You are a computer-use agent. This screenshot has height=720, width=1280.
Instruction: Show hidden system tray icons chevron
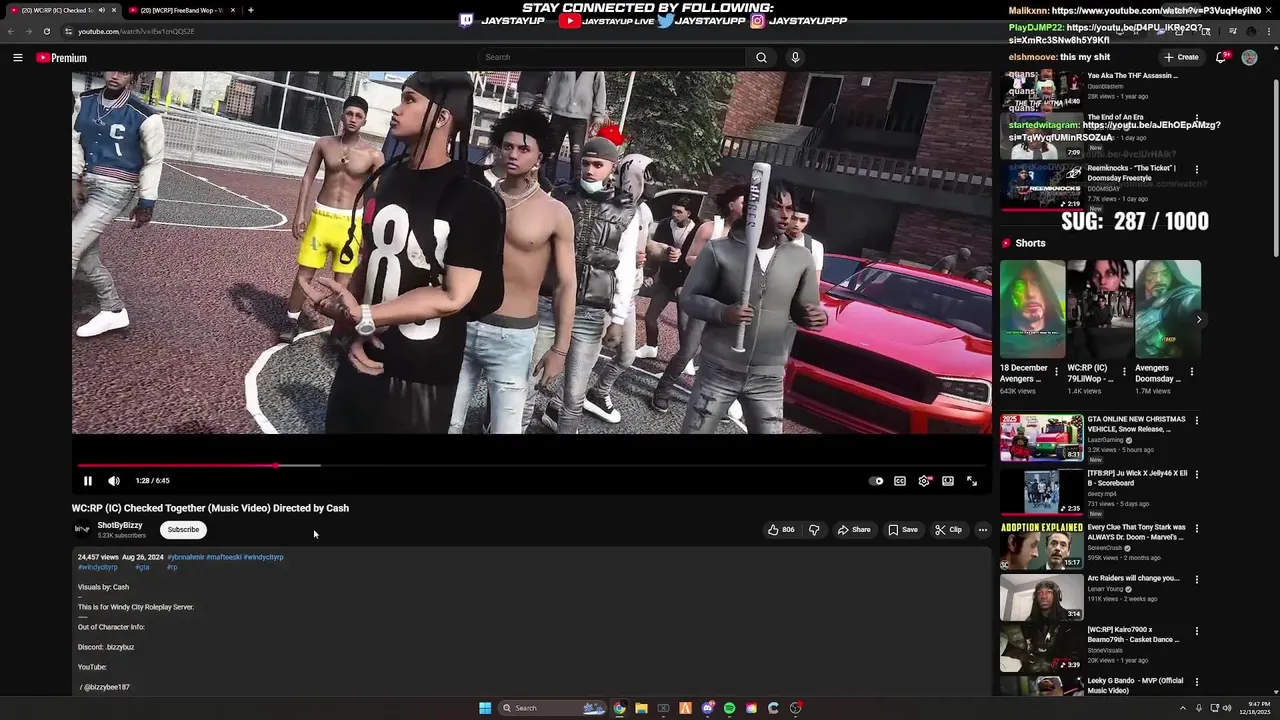pos(1181,708)
